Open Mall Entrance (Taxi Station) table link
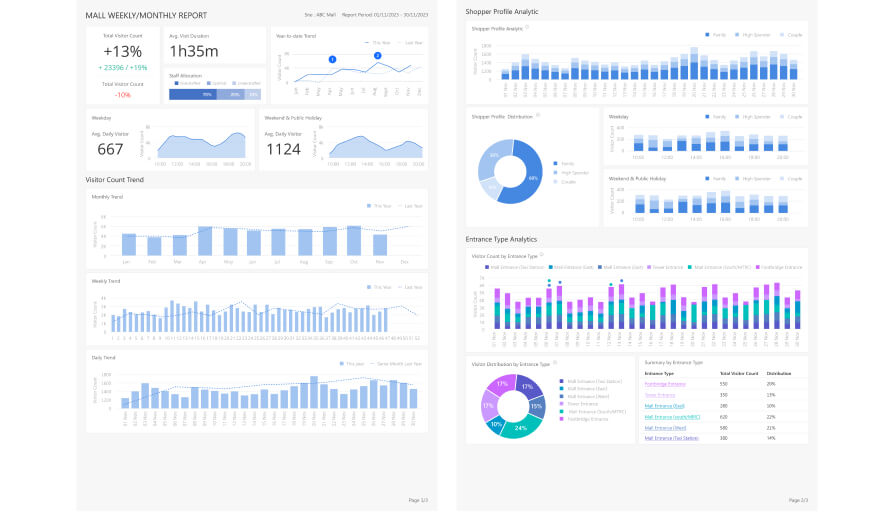 tap(672, 438)
